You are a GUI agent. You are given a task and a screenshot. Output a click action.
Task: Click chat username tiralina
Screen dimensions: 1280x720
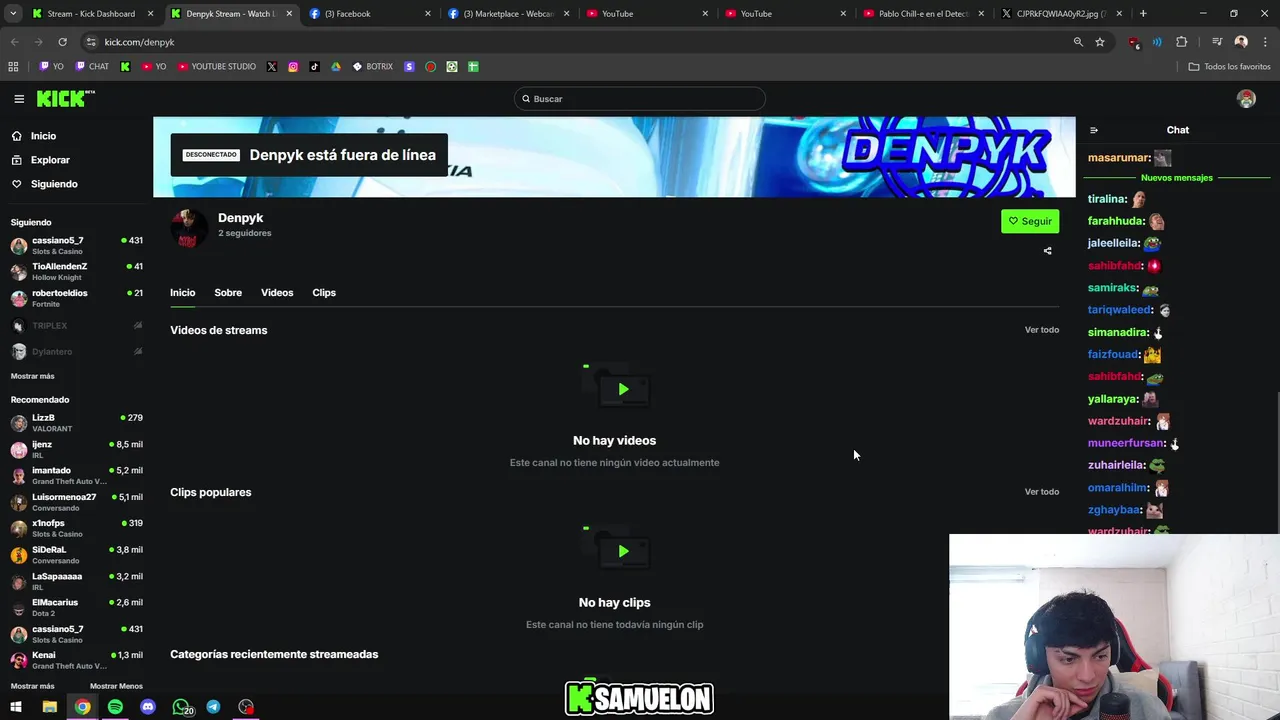1106,199
